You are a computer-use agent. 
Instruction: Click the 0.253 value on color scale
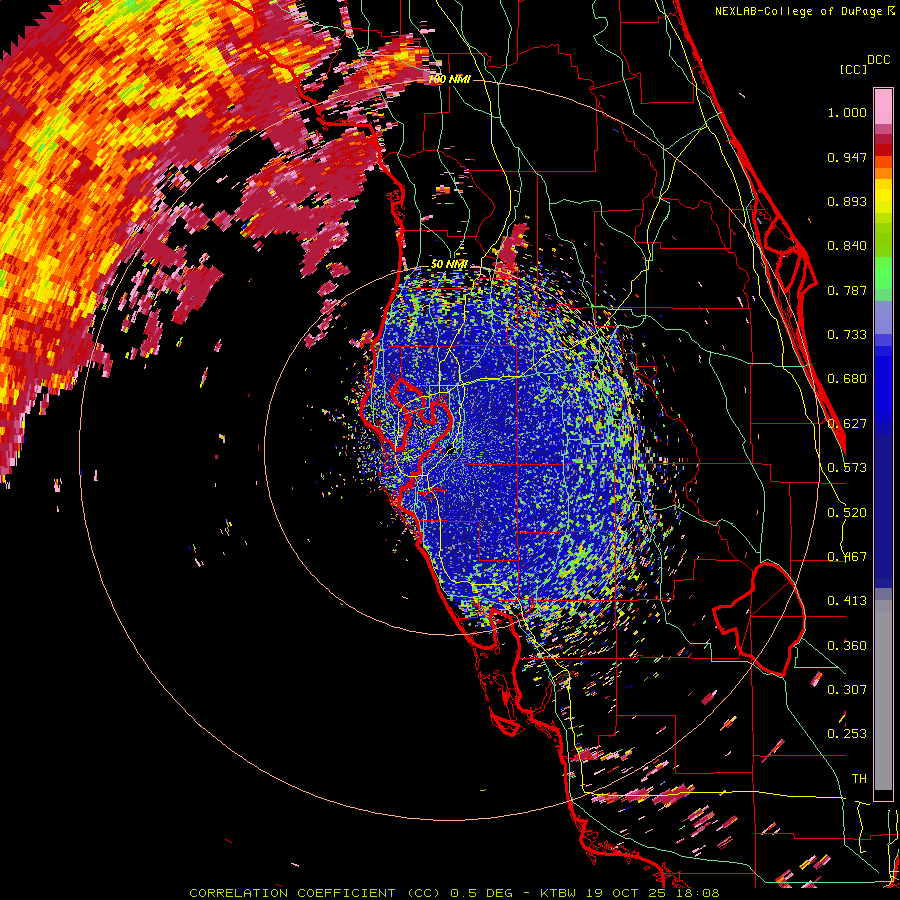tap(847, 734)
